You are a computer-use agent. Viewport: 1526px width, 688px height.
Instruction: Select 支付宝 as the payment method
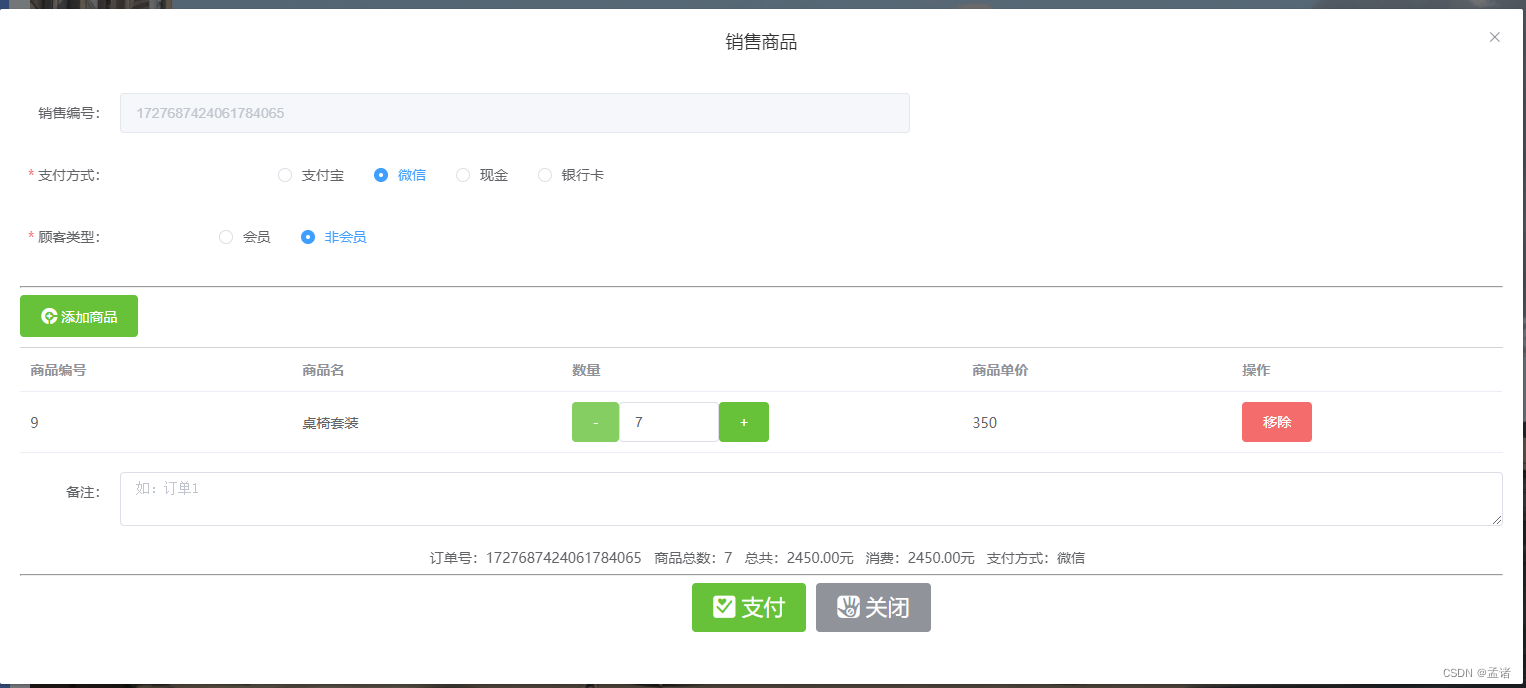coord(285,174)
